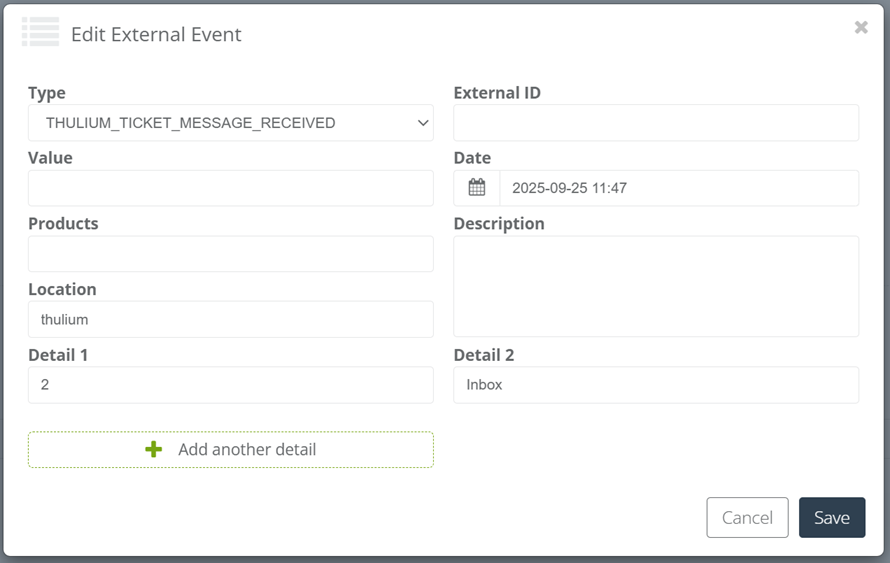Save the external event changes

click(831, 518)
